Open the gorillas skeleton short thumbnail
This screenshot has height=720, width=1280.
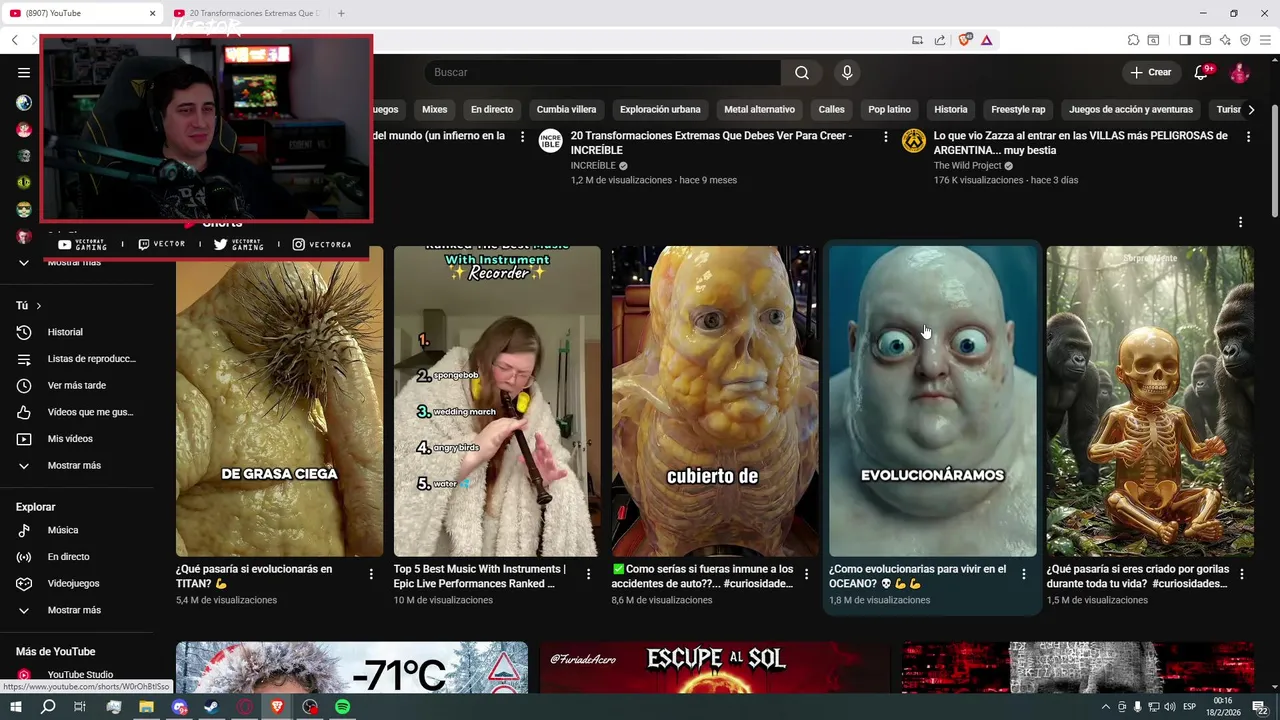(x=1150, y=401)
